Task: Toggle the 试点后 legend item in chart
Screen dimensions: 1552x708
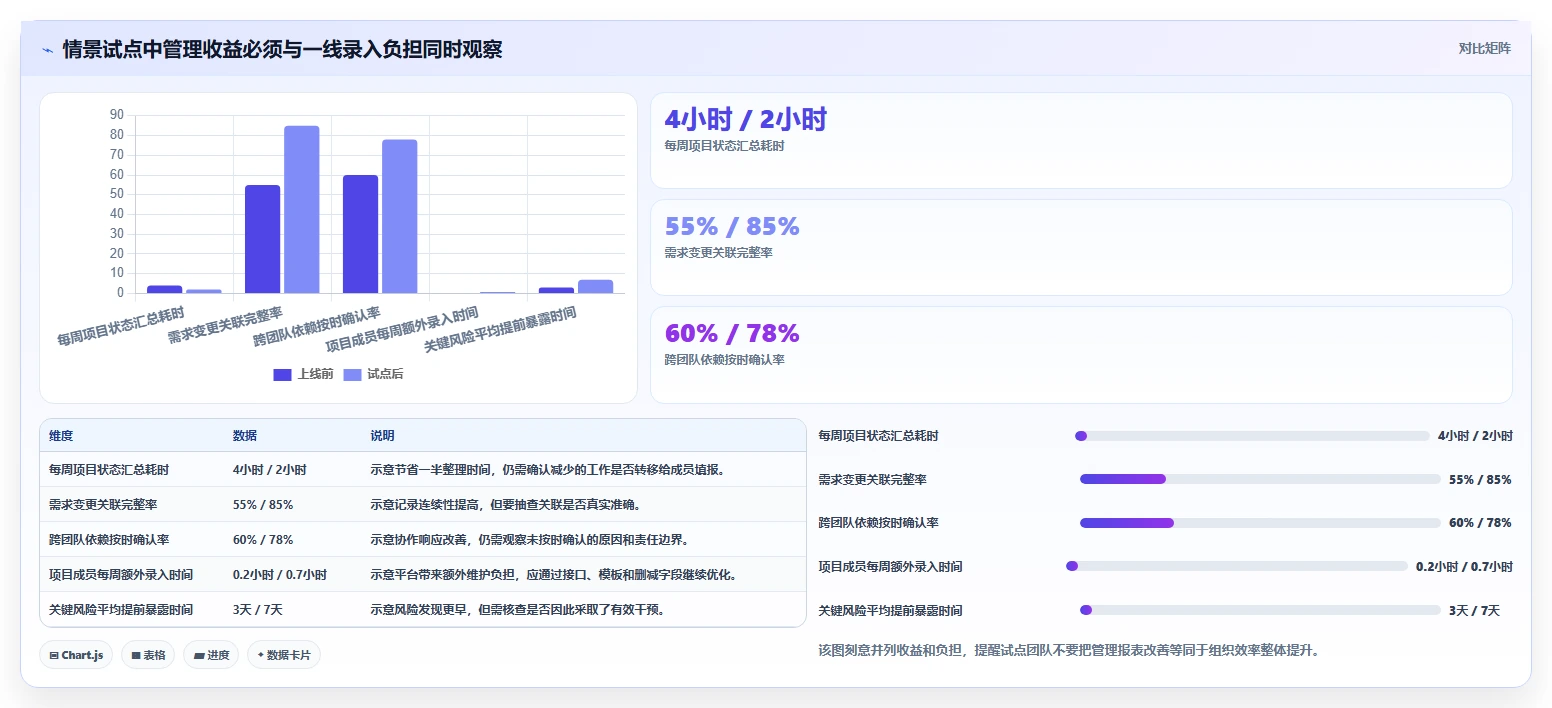Action: pyautogui.click(x=373, y=374)
